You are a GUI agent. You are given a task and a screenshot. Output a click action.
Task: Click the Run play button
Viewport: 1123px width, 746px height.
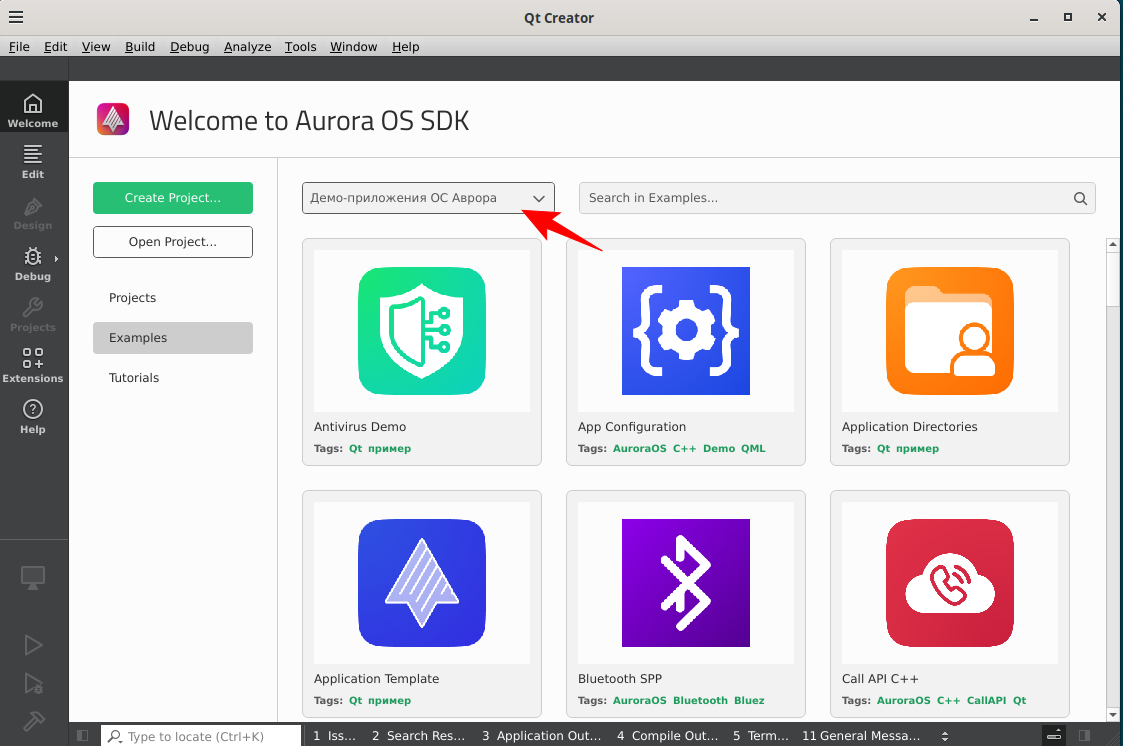pos(33,645)
